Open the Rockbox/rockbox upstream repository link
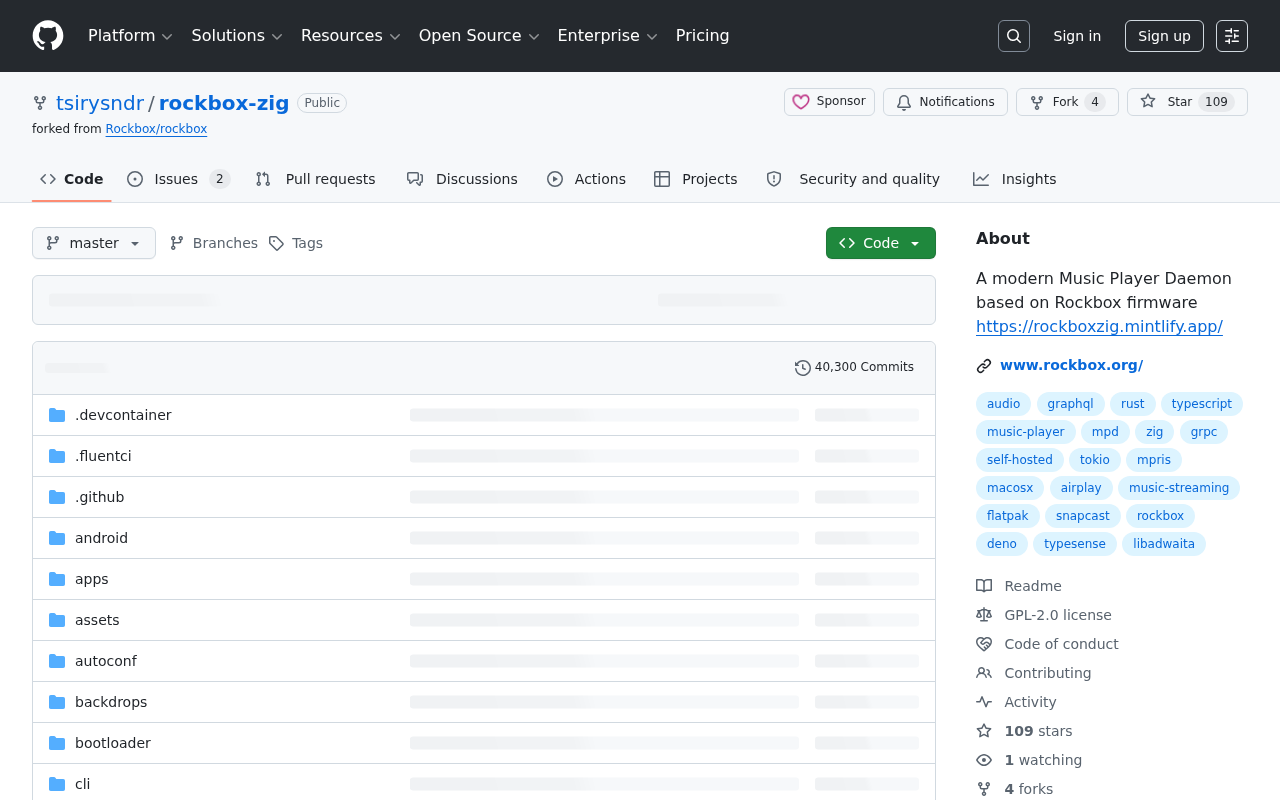The width and height of the screenshot is (1280, 800). coord(156,129)
